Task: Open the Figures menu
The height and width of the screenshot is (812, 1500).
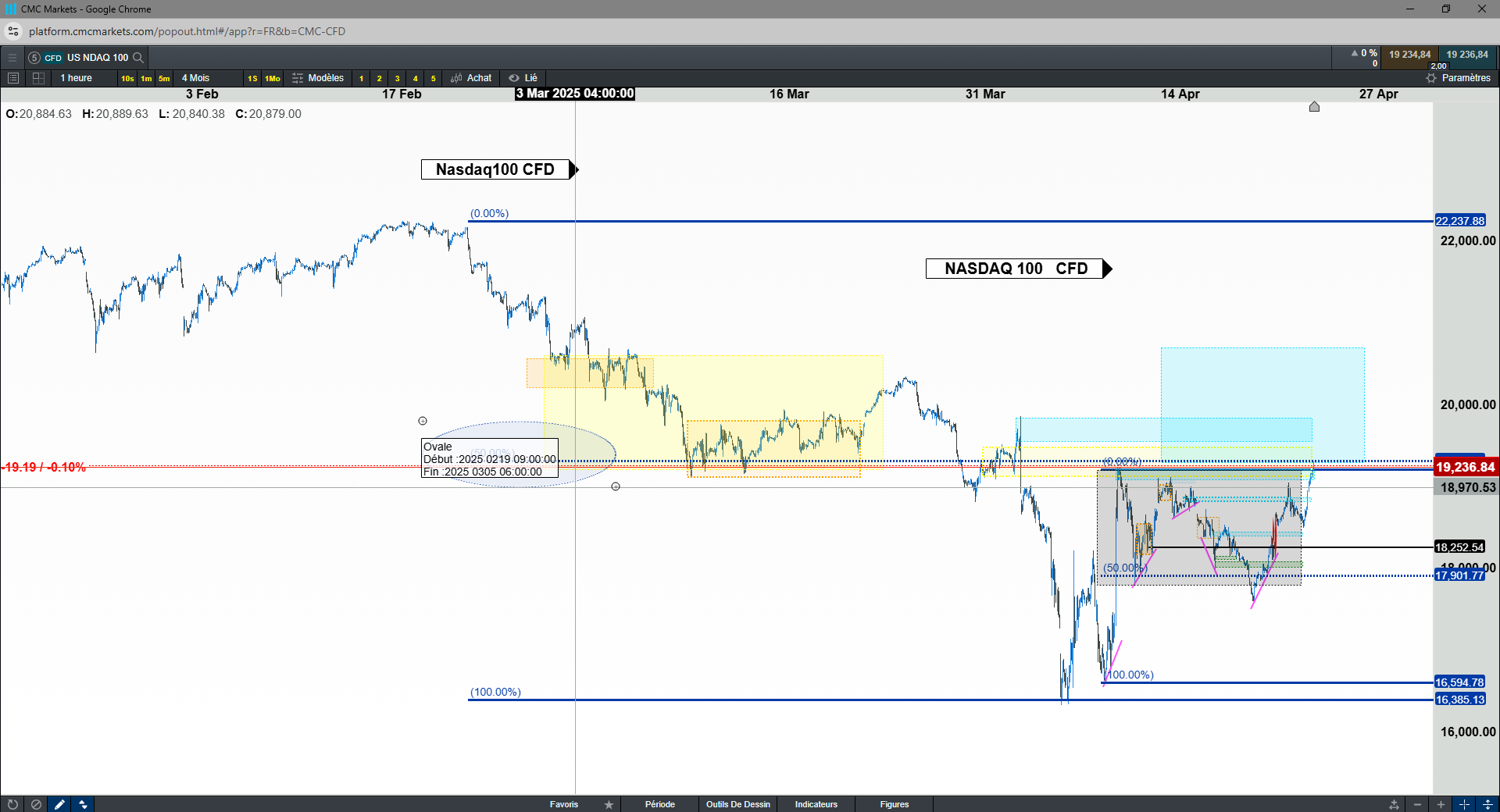Action: [895, 804]
